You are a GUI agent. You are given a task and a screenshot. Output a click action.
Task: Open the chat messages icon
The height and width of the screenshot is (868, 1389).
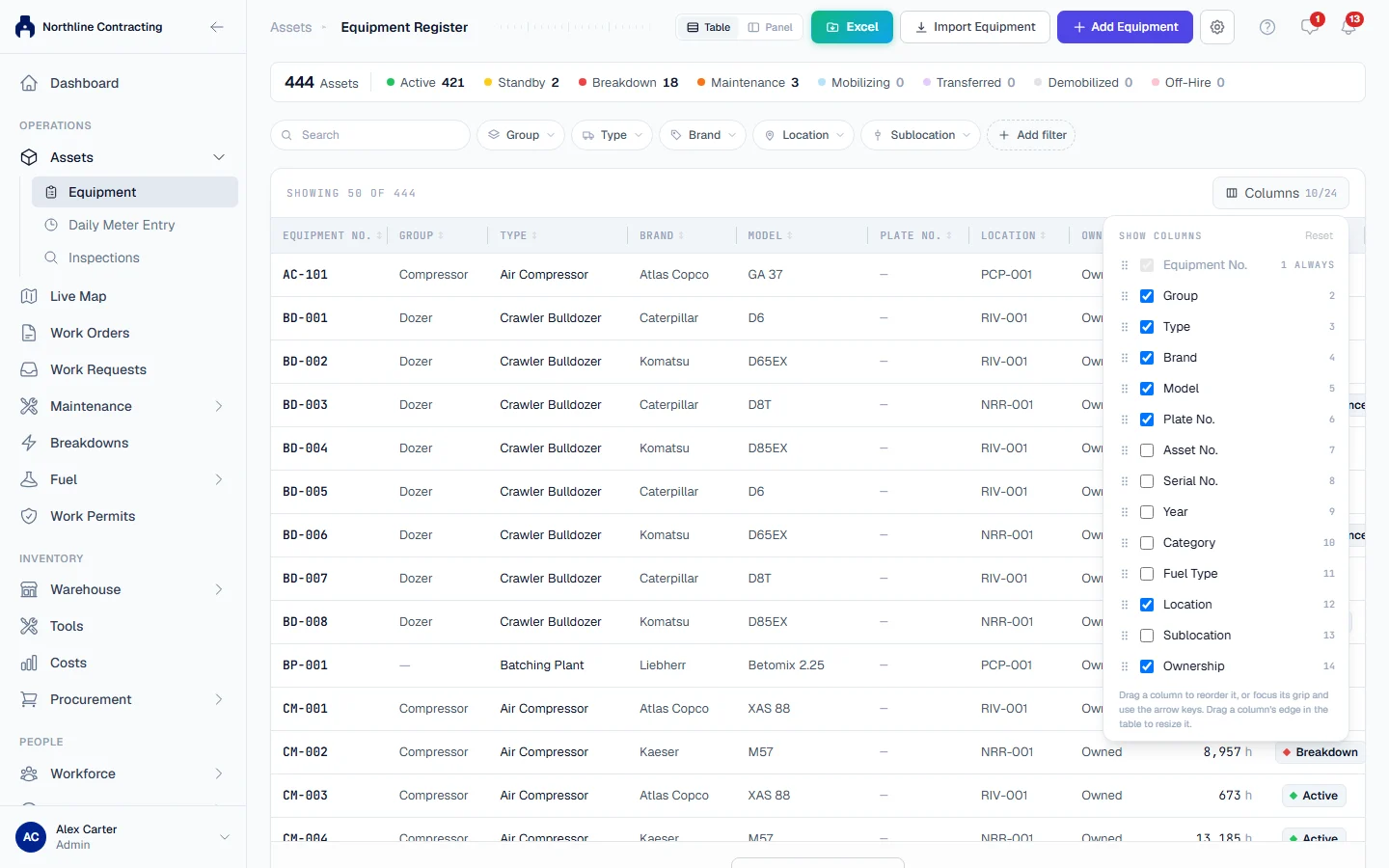click(1309, 27)
